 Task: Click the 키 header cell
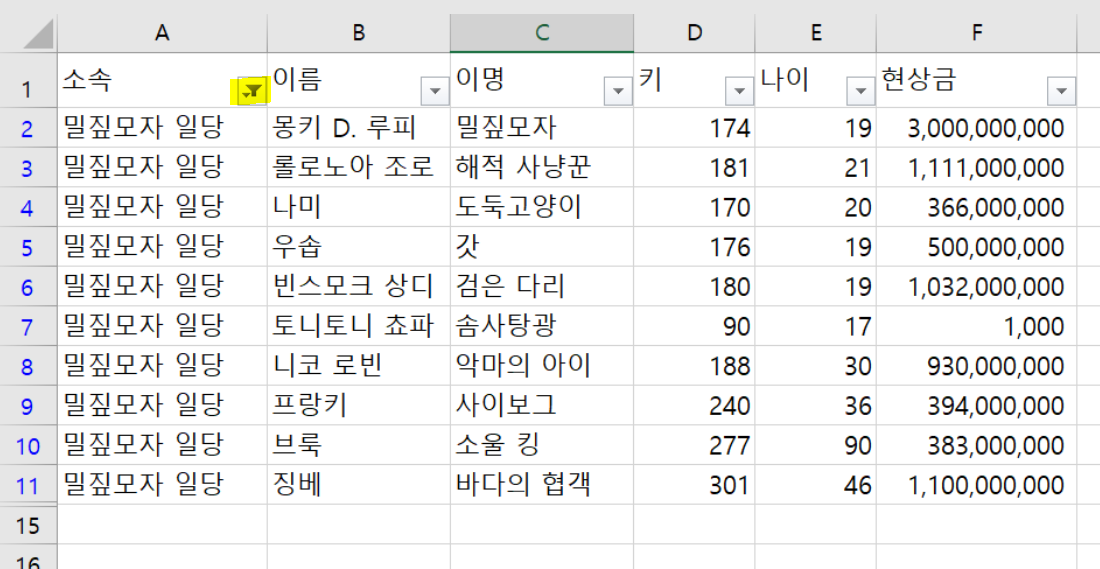[695, 80]
